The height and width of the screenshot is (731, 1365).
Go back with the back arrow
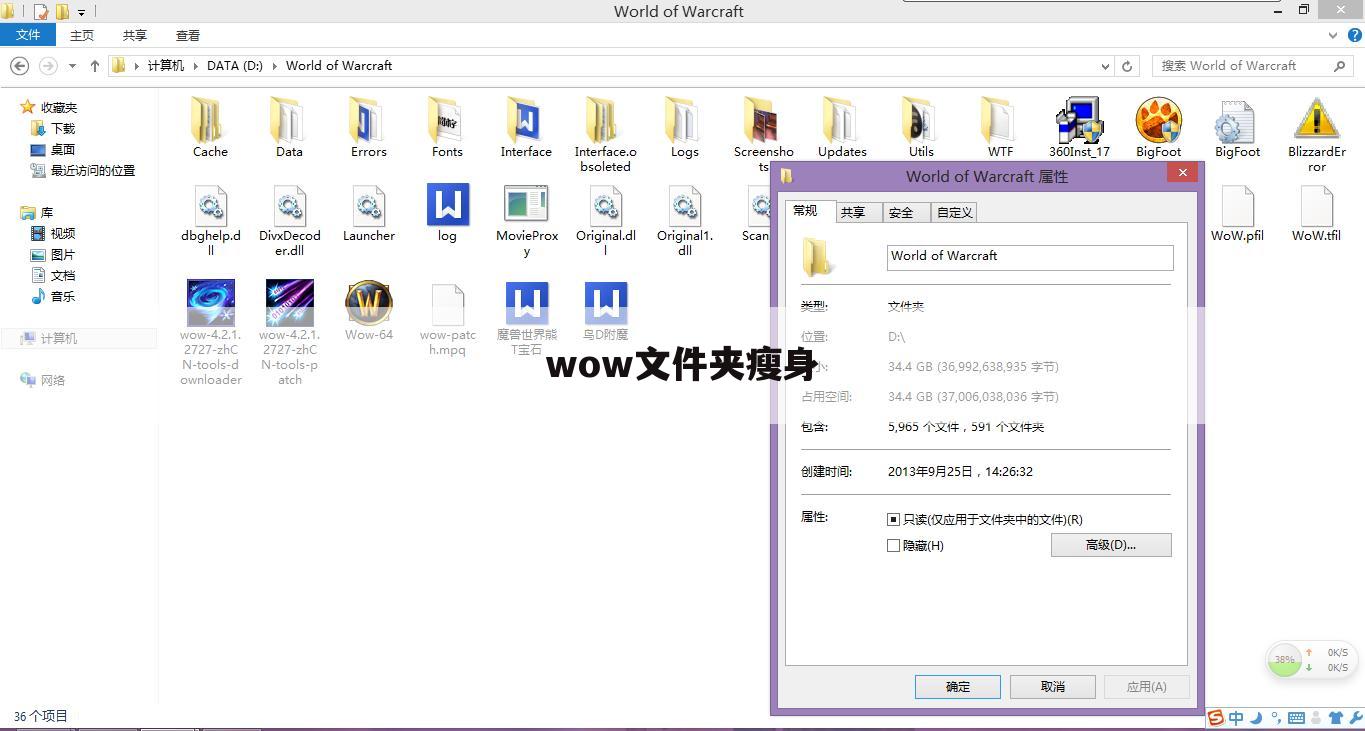[x=20, y=66]
